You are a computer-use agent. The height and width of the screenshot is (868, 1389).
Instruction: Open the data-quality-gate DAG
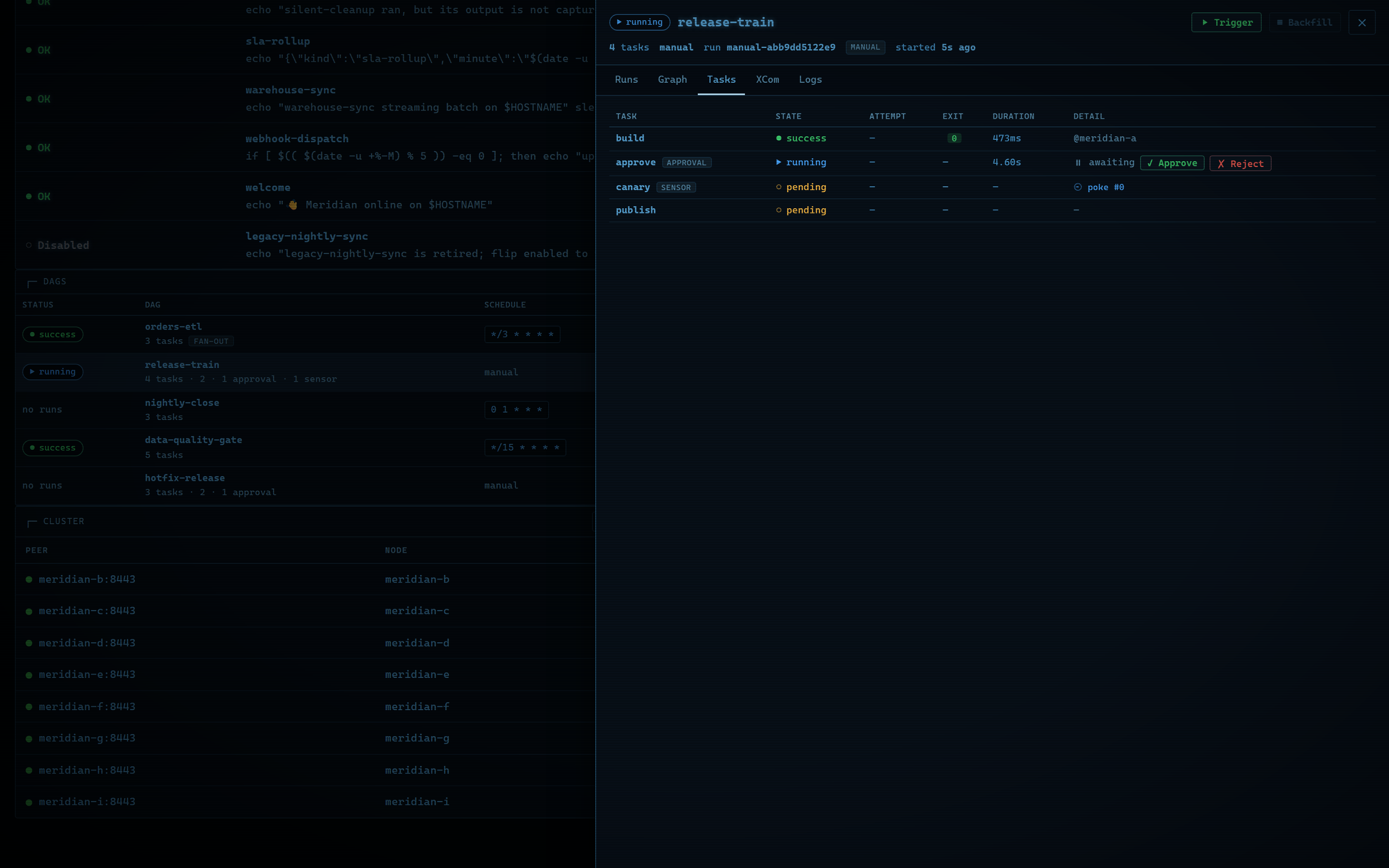click(193, 440)
